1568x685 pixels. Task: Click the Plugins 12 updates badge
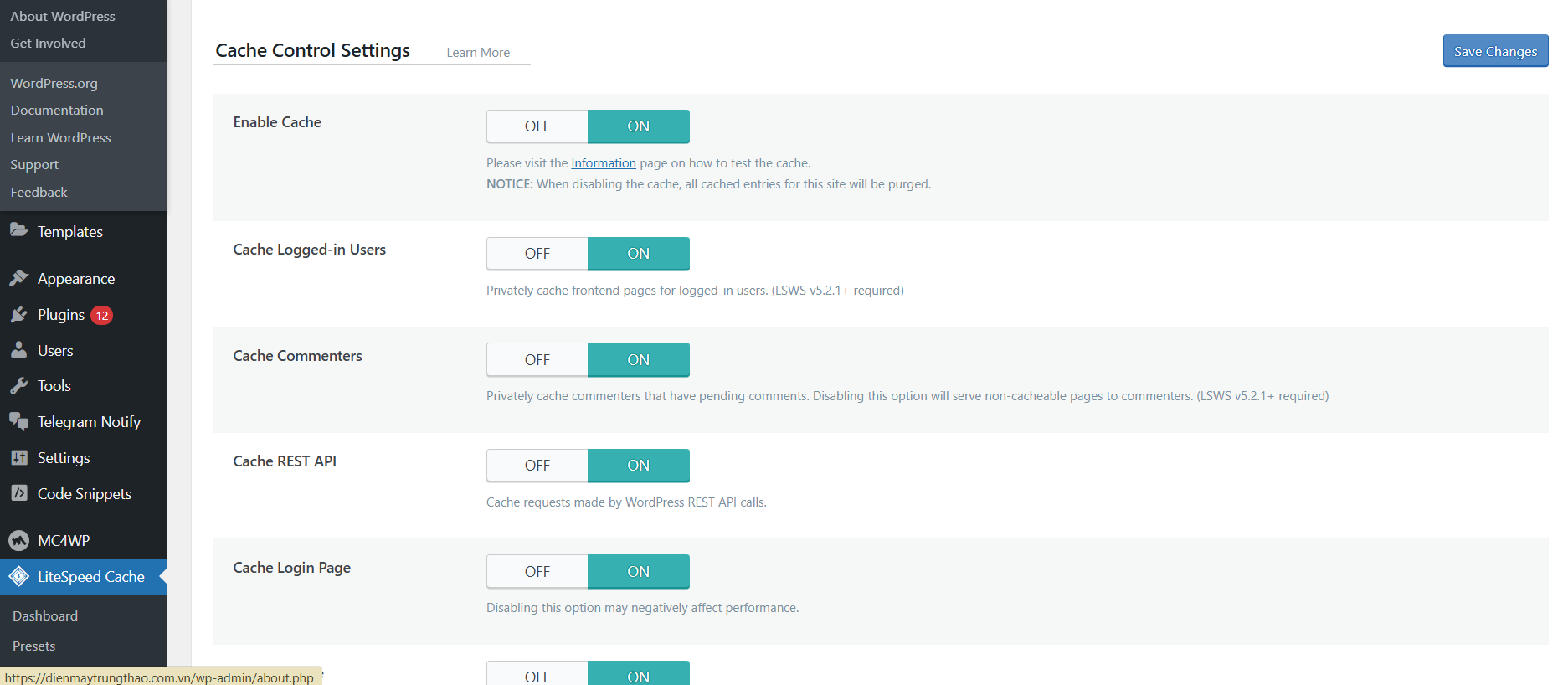[101, 316]
